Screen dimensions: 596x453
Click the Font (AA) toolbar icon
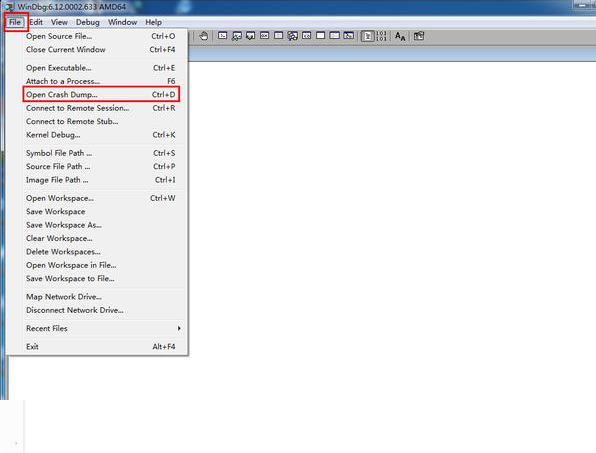[x=400, y=36]
